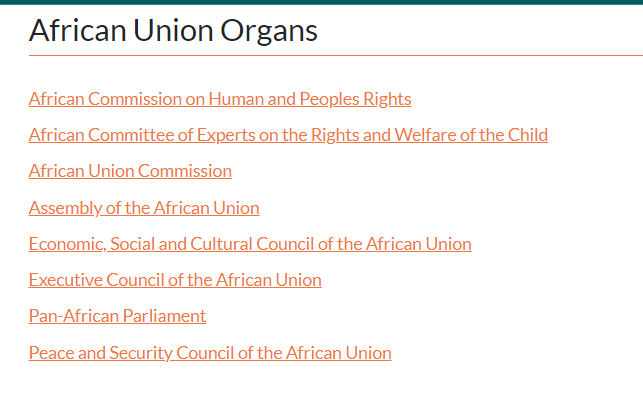Open the Pan-African Parliament link
This screenshot has height=394, width=643.
(x=117, y=316)
